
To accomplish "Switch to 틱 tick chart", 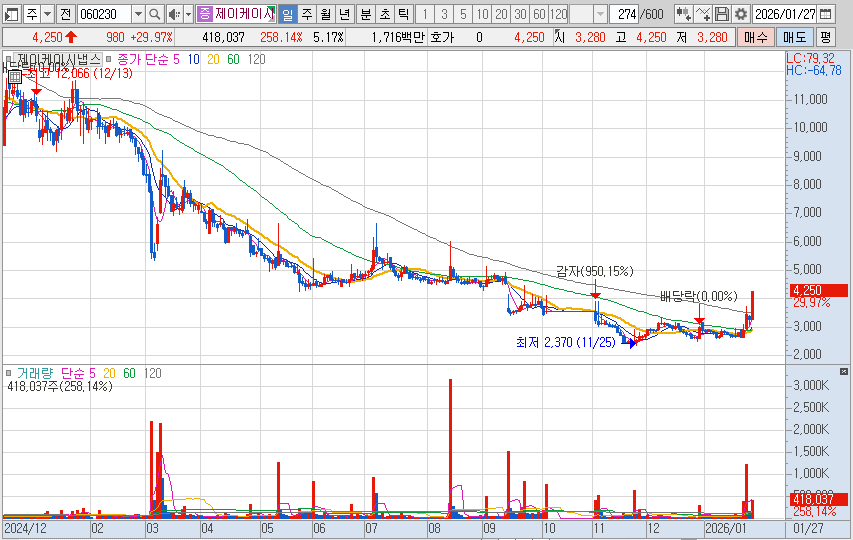I will [x=403, y=14].
